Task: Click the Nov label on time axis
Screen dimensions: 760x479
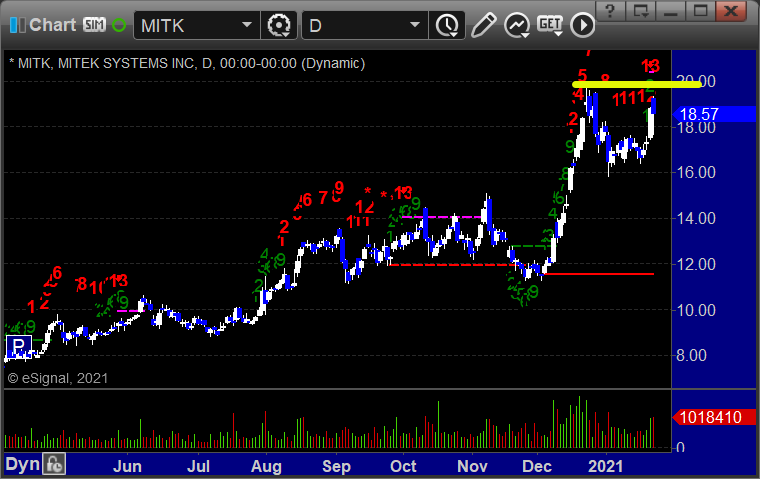Action: [472, 466]
